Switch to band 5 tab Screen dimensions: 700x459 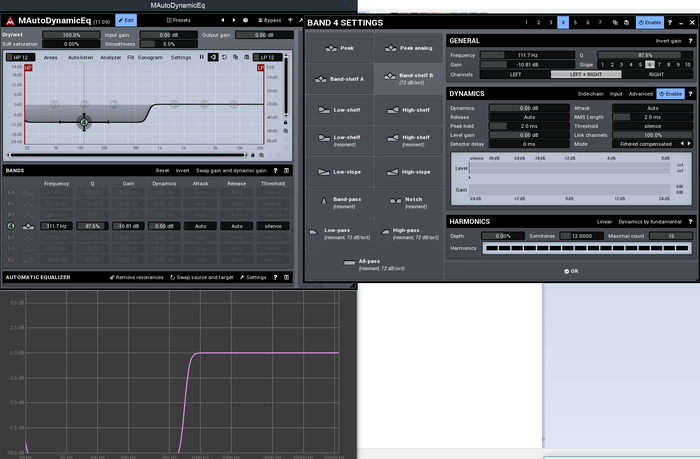tap(575, 22)
